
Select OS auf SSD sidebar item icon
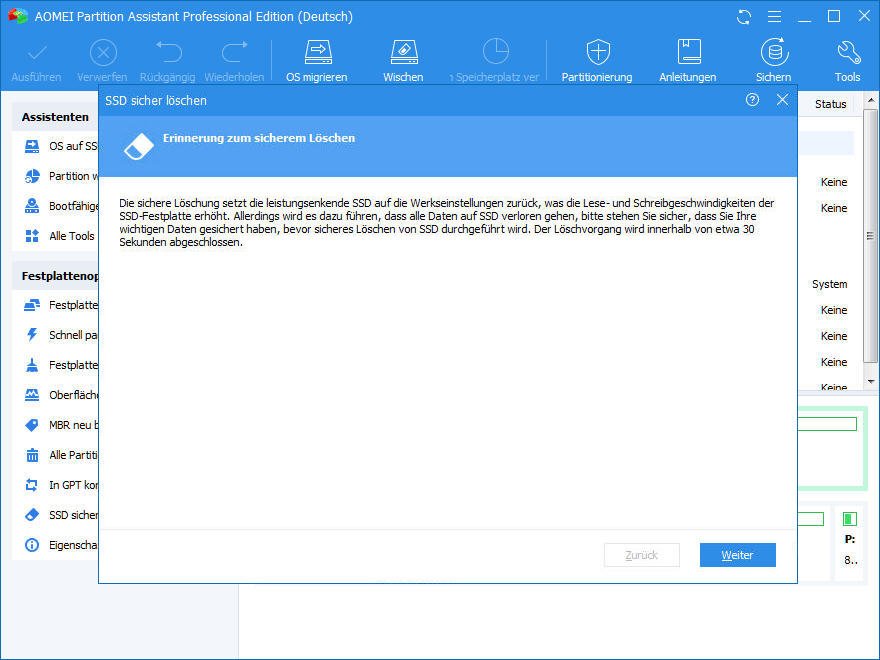pyautogui.click(x=32, y=146)
